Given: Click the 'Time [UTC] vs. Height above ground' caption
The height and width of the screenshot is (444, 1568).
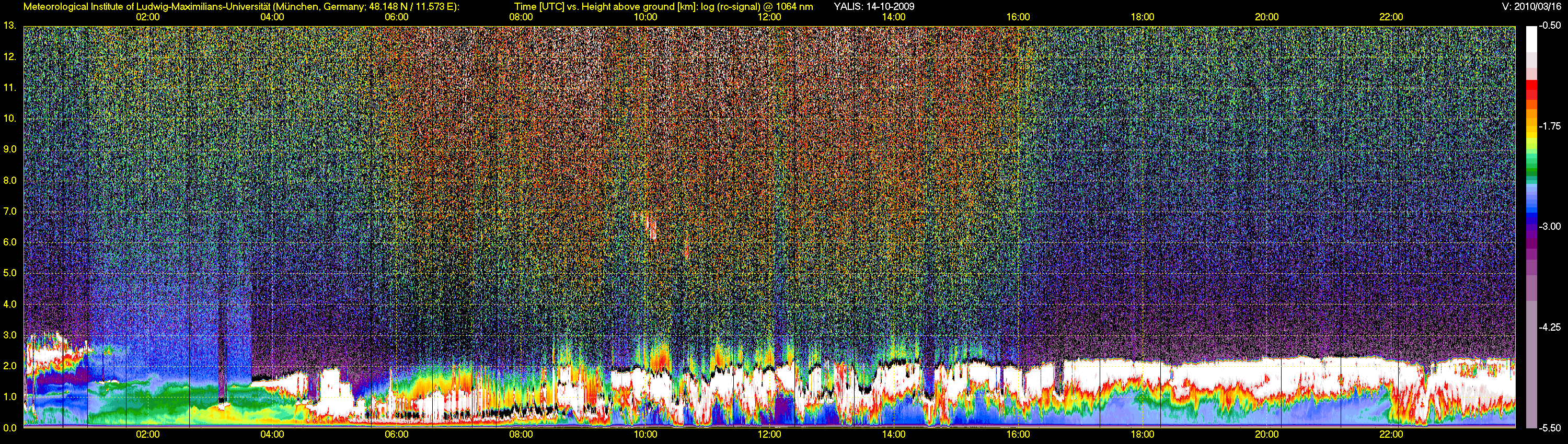Looking at the screenshot, I should [x=663, y=7].
